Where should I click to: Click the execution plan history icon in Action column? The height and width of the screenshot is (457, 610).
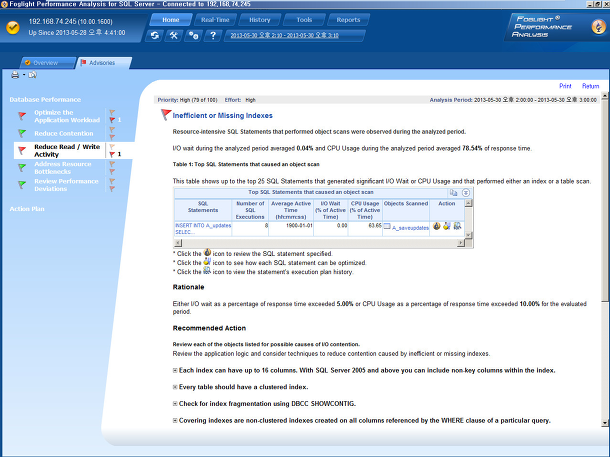(x=457, y=226)
